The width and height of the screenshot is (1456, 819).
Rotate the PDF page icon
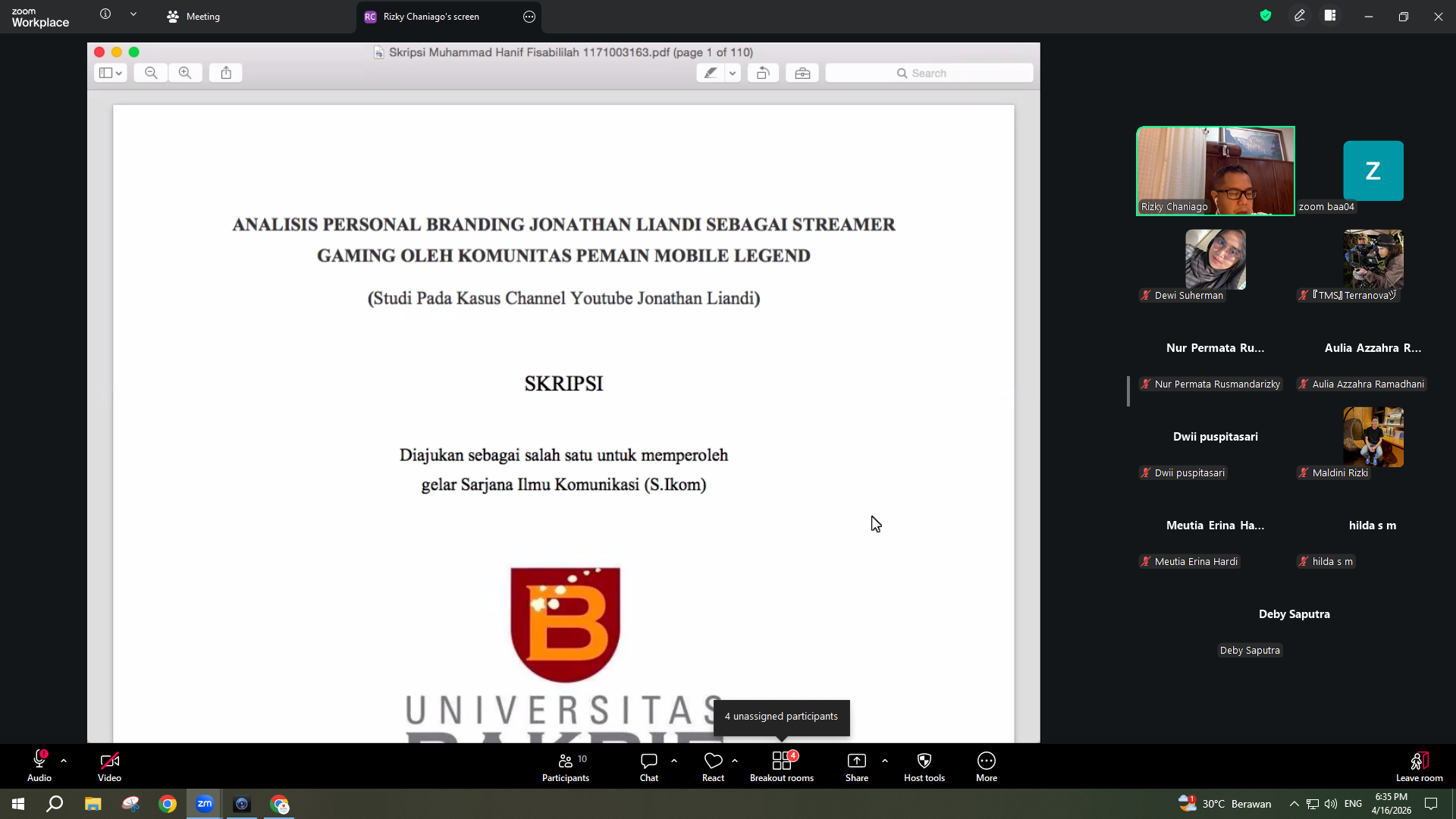763,73
